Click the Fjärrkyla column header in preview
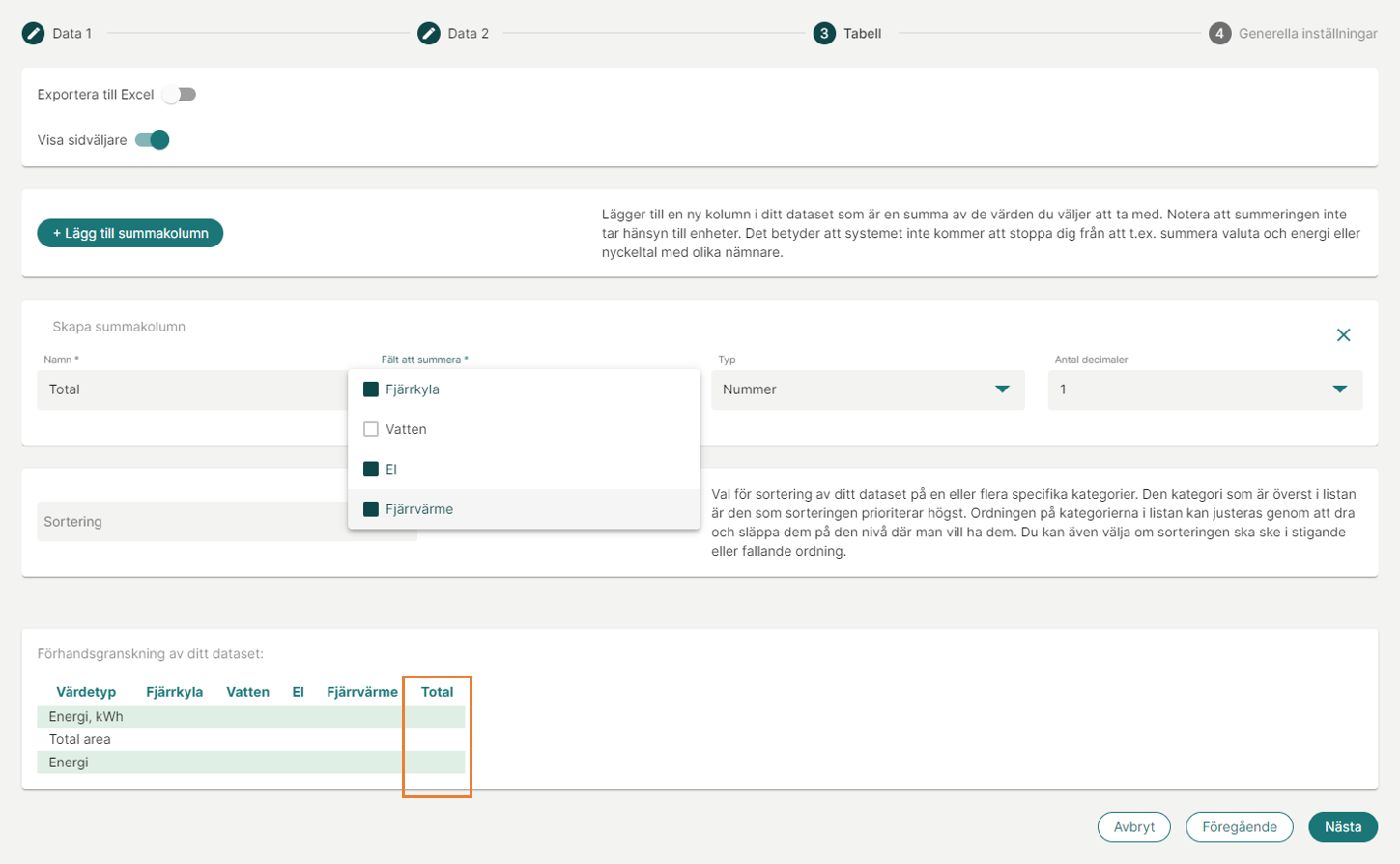 (174, 692)
